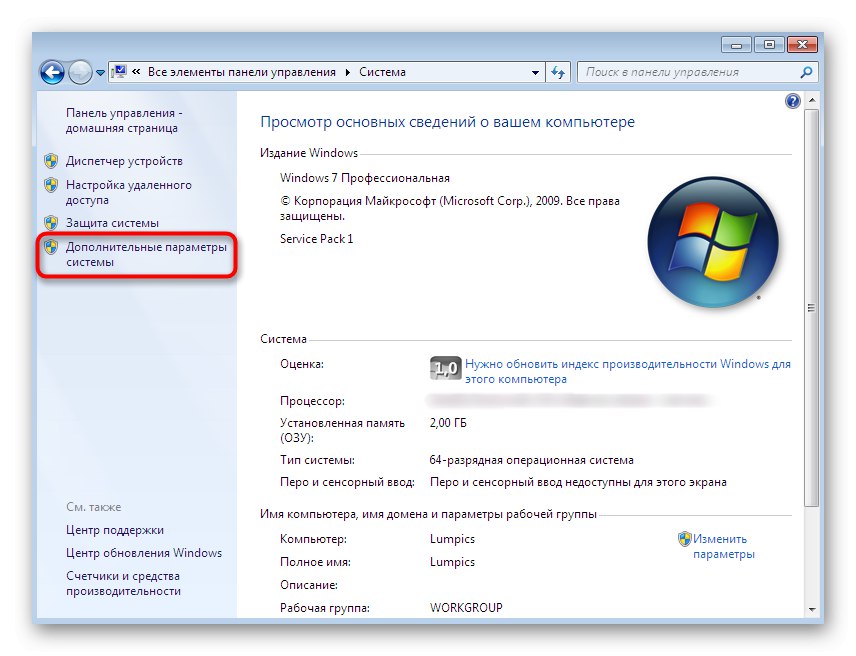Viewport: 856px width, 656px height.
Task: Click the vertical scrollbar thumb
Action: [812, 308]
